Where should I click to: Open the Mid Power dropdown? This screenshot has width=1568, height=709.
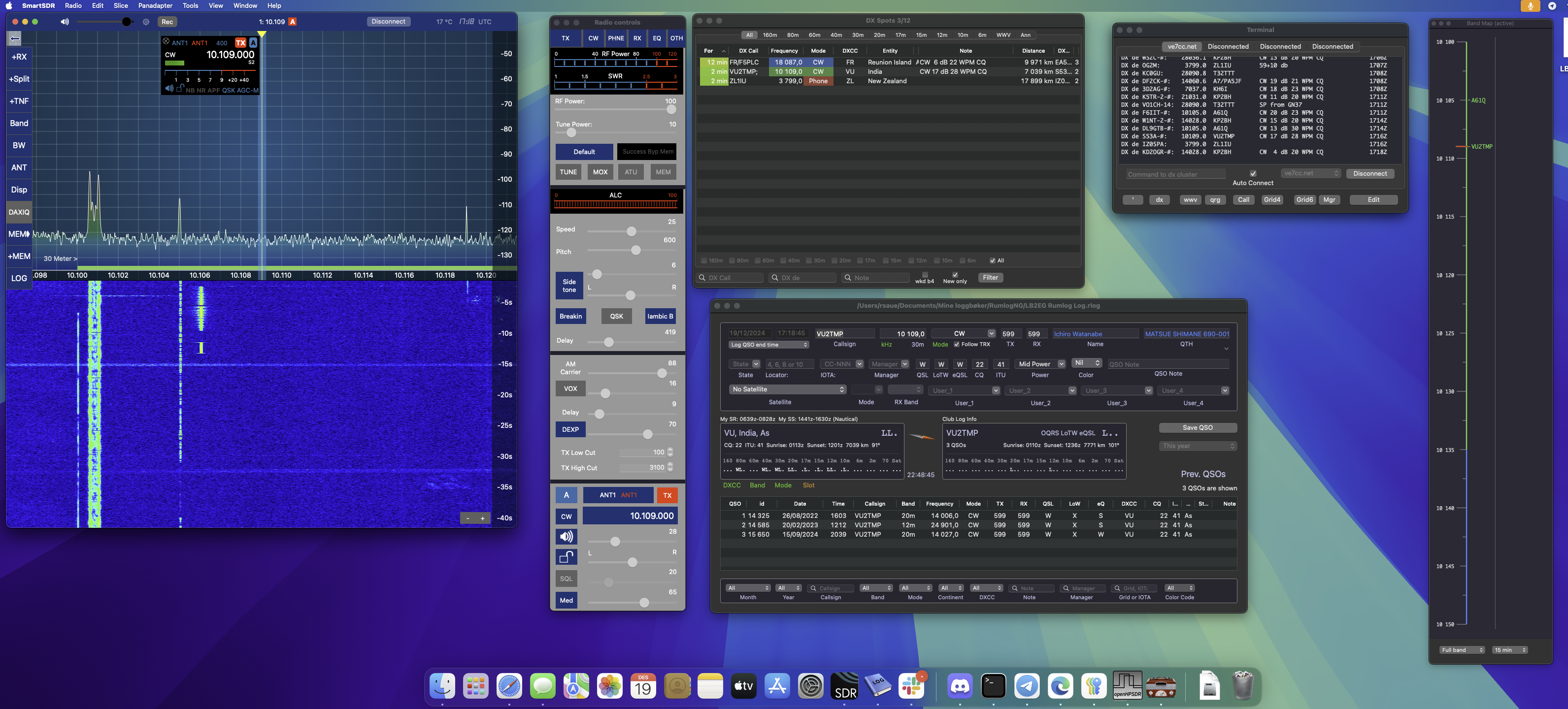pos(1040,364)
